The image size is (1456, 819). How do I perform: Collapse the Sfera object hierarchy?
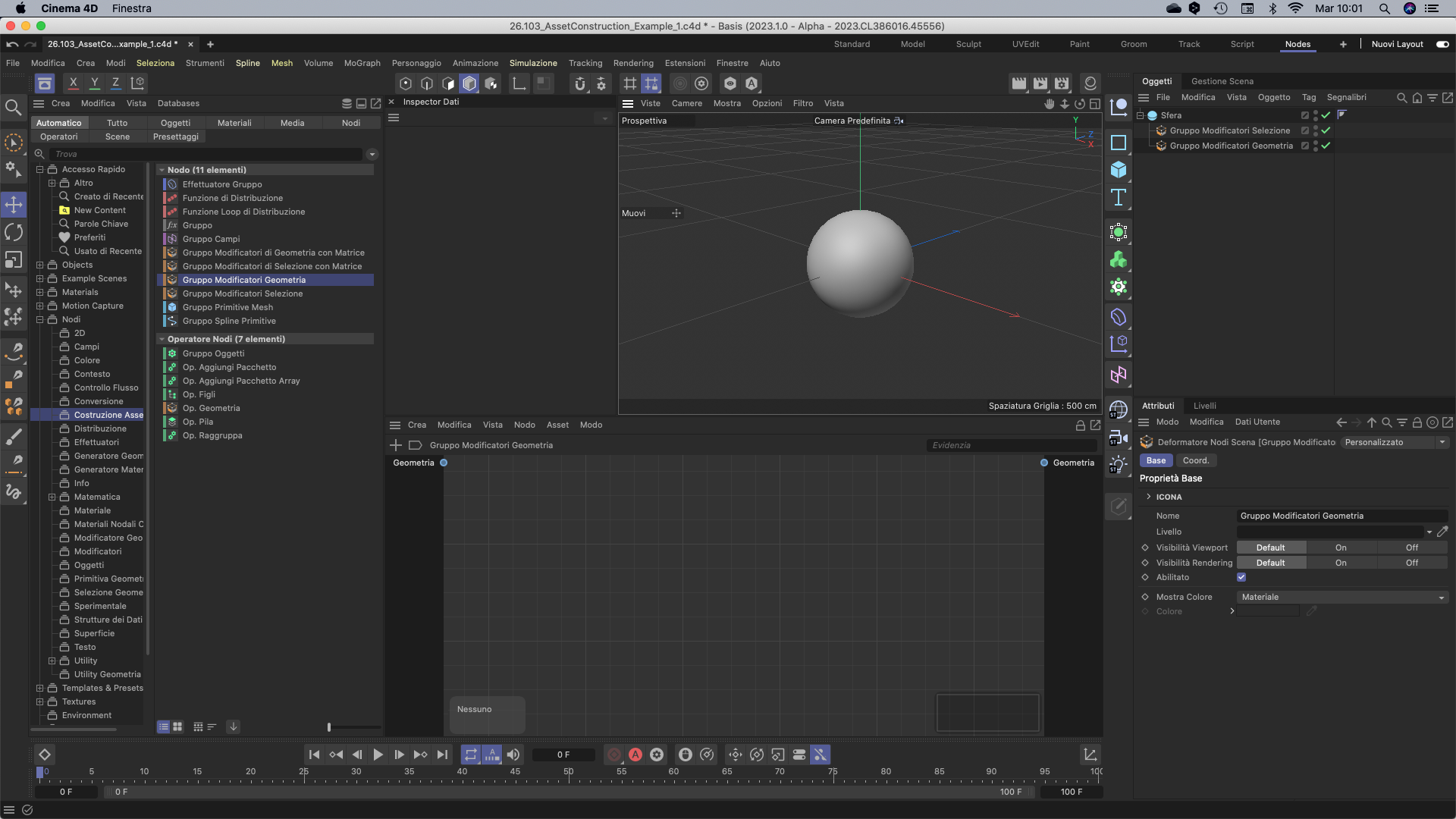click(1140, 115)
